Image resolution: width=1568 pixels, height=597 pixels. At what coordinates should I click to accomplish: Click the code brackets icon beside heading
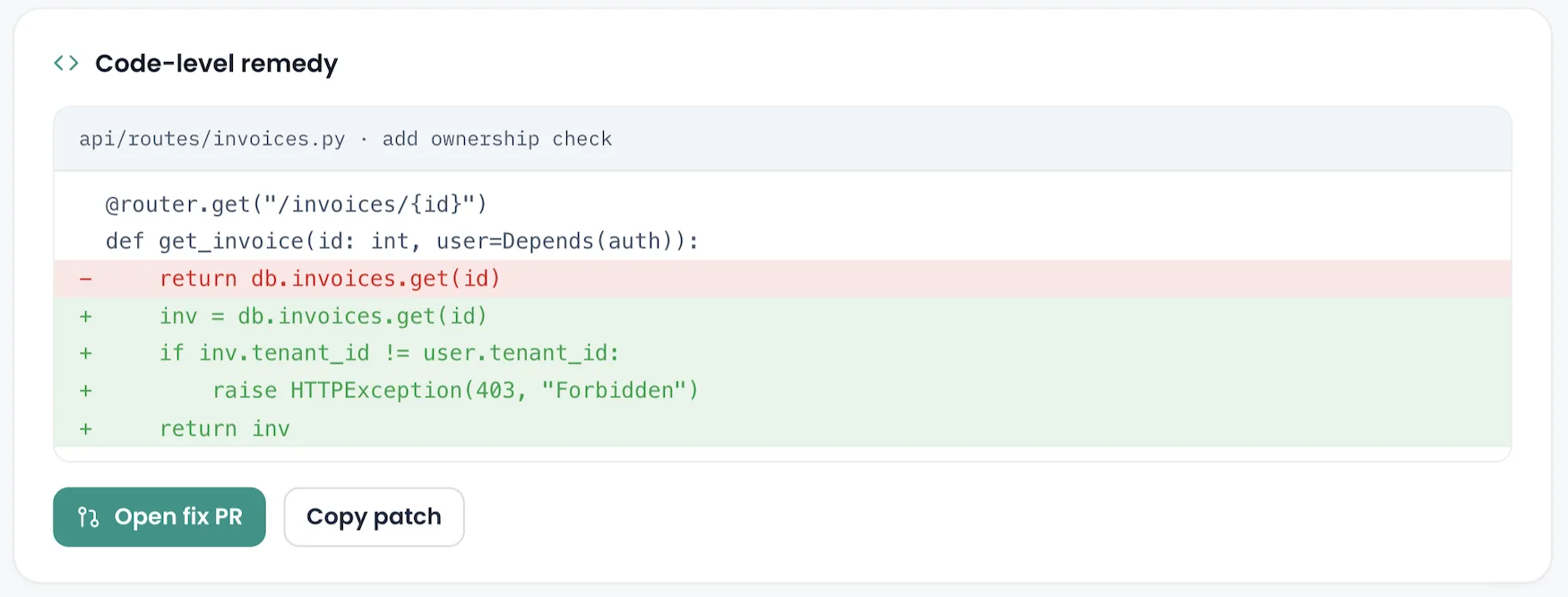(66, 63)
